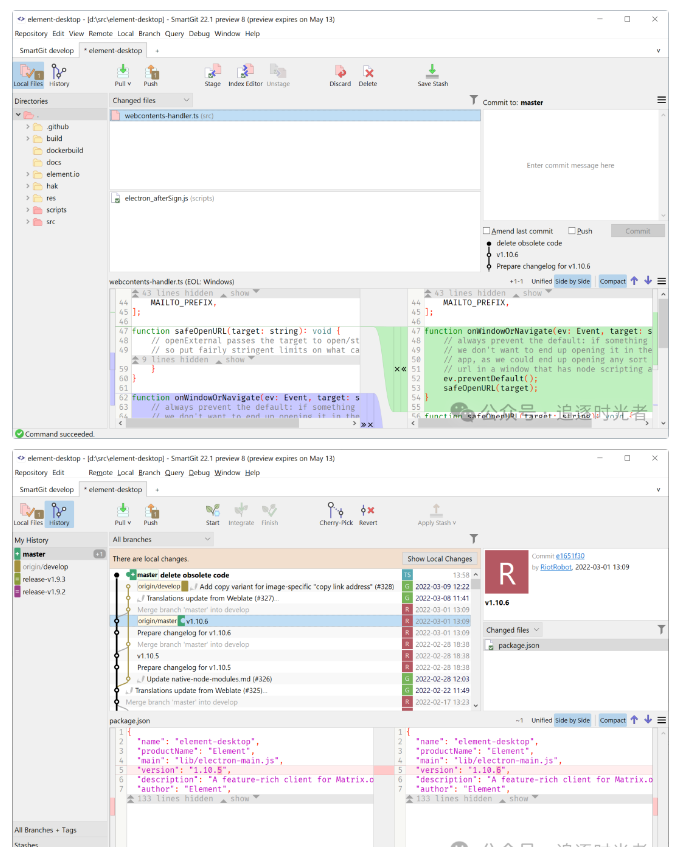Click filter icon above top window's Changed files
675x847 pixels.
[474, 99]
